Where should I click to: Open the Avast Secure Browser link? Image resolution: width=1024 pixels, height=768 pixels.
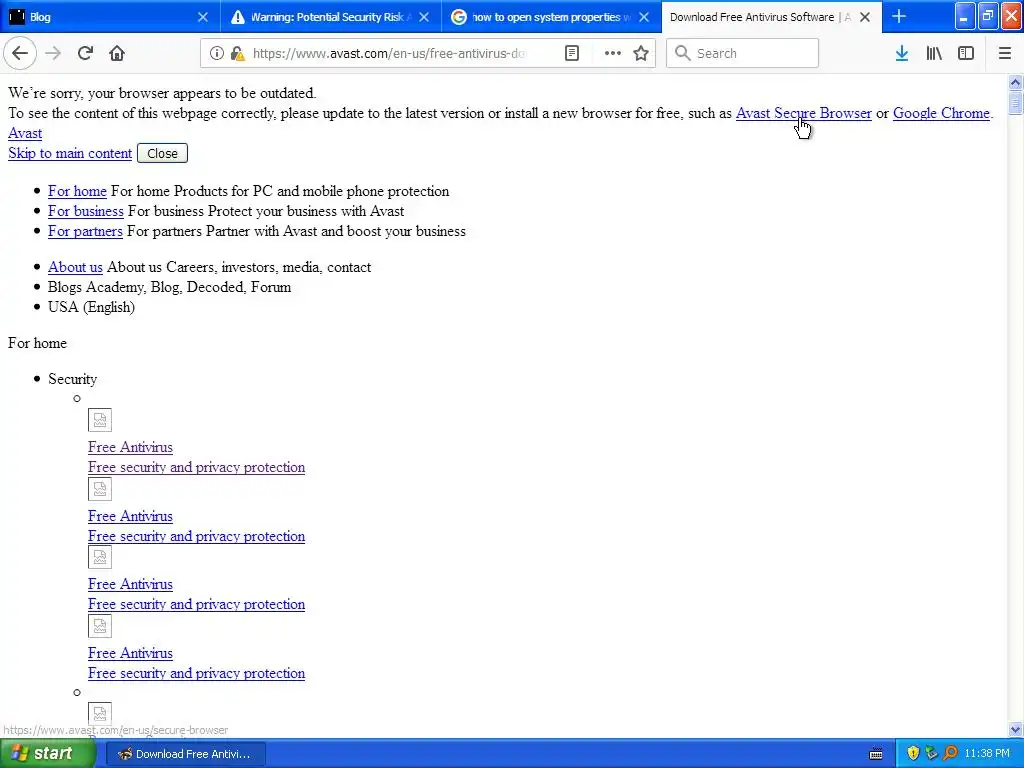tap(803, 113)
